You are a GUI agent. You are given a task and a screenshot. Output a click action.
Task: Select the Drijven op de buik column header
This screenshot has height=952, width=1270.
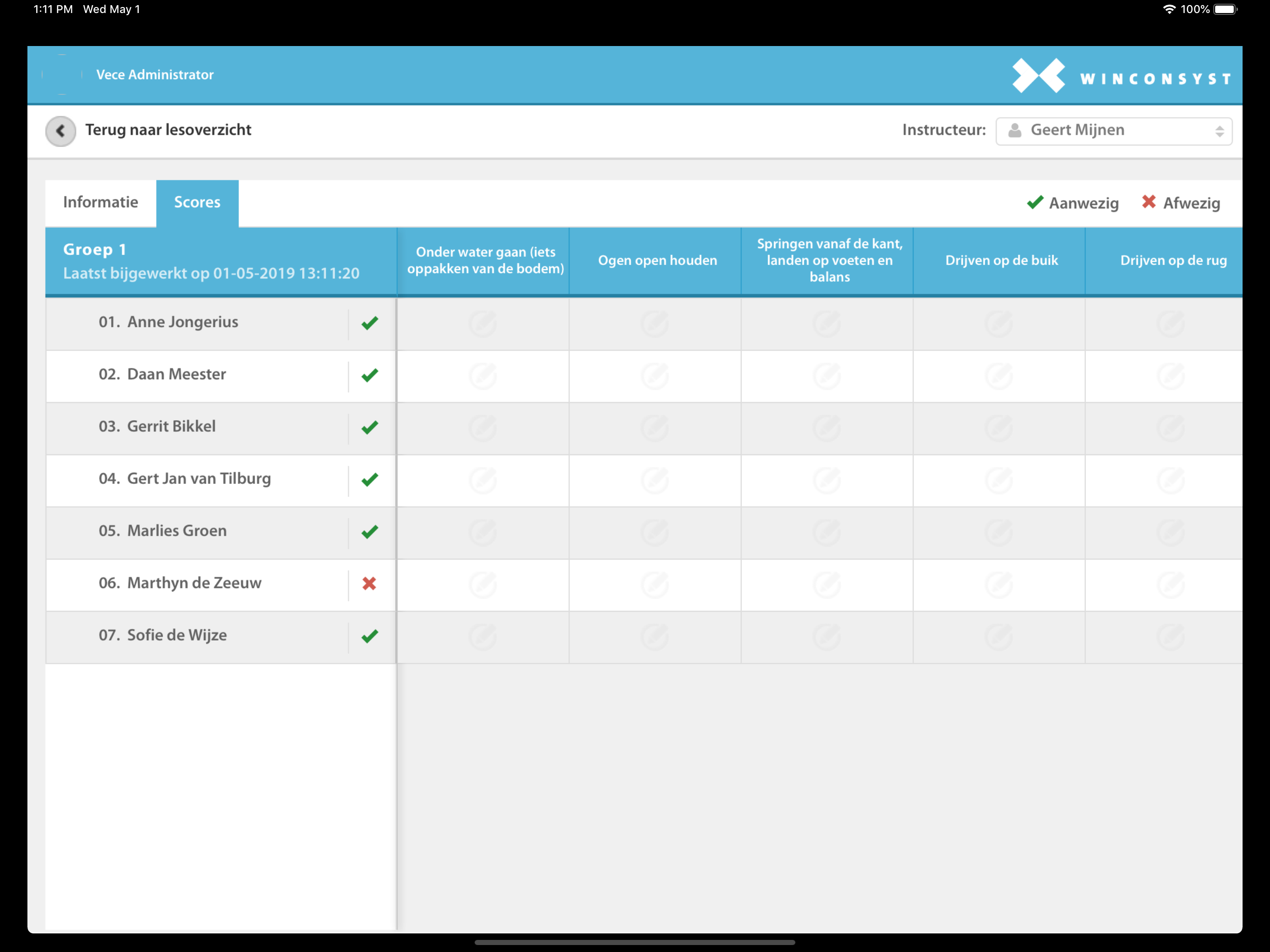coord(999,261)
